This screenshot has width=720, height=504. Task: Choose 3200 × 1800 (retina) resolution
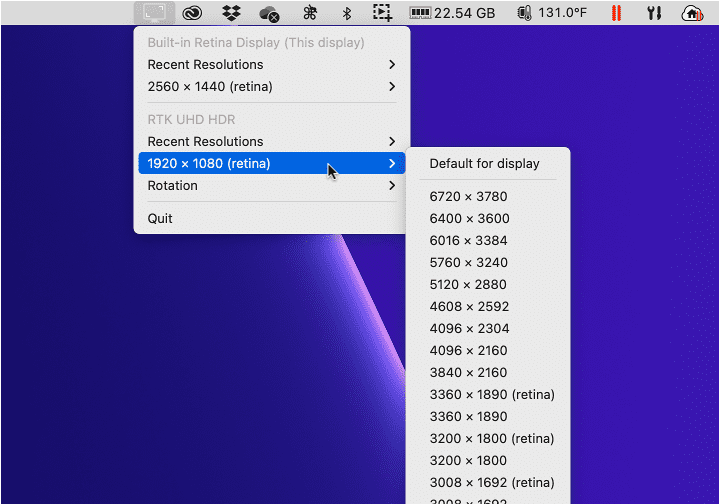point(488,439)
